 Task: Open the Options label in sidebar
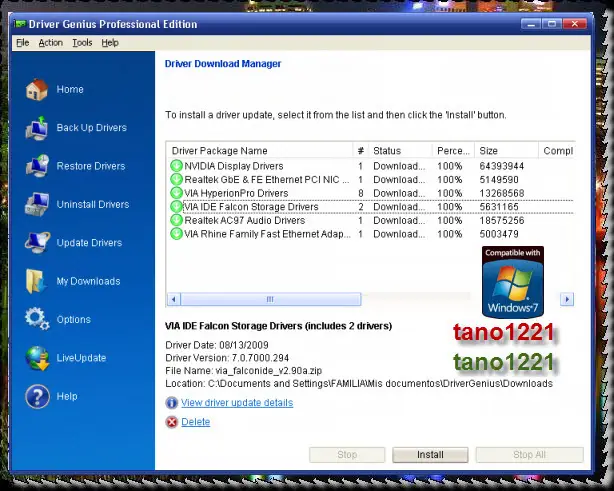pos(74,320)
